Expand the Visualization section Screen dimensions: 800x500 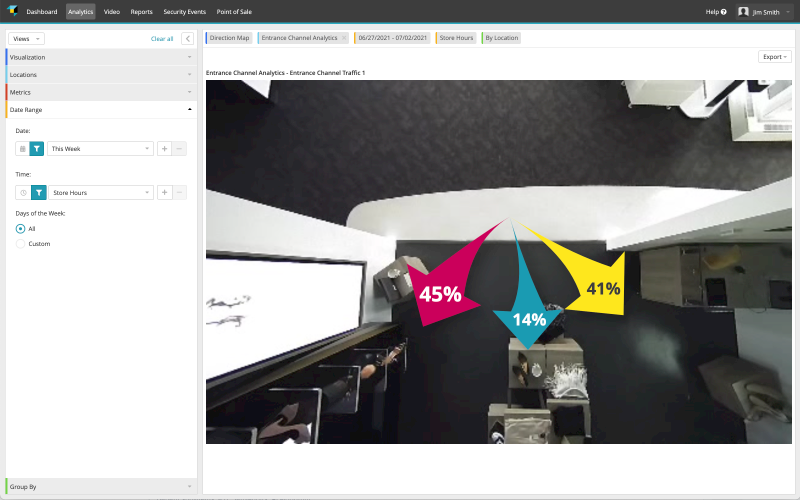pos(100,57)
